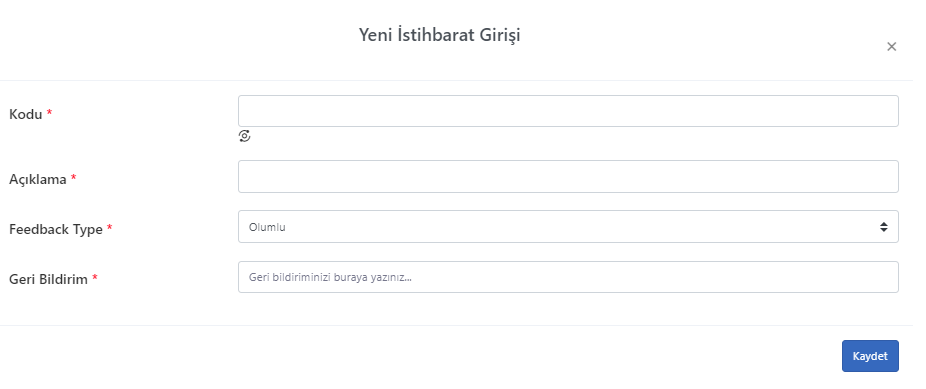The height and width of the screenshot is (389, 926).
Task: Click the required asterisk after Feedback Type
Action: (109, 227)
